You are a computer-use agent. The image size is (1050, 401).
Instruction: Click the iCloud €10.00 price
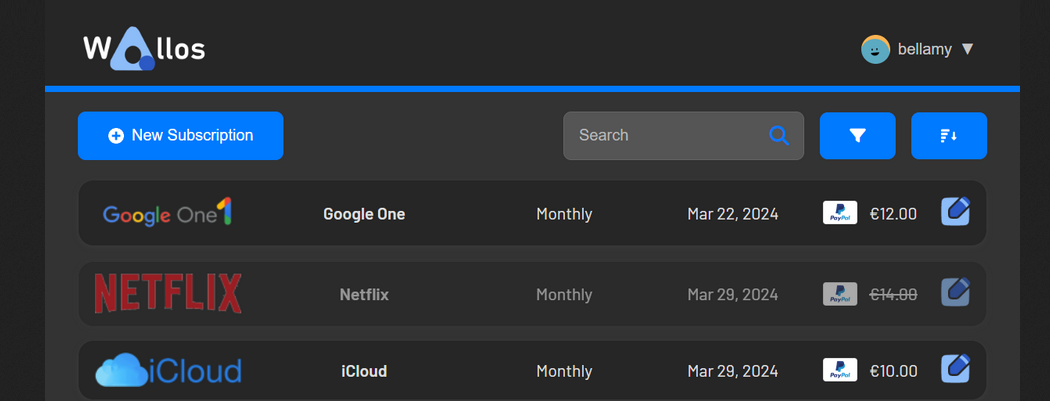[893, 371]
